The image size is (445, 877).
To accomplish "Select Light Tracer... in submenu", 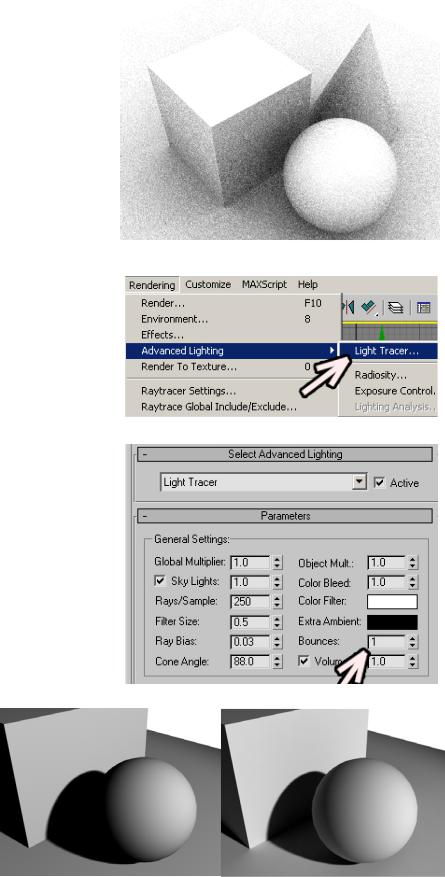I will [x=389, y=351].
